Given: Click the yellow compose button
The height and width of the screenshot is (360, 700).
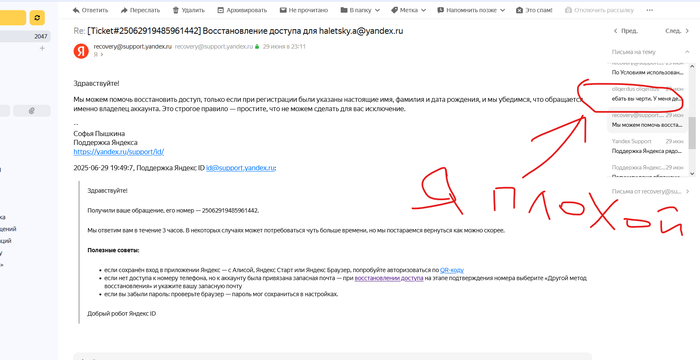Looking at the screenshot, I should pyautogui.click(x=13, y=17).
